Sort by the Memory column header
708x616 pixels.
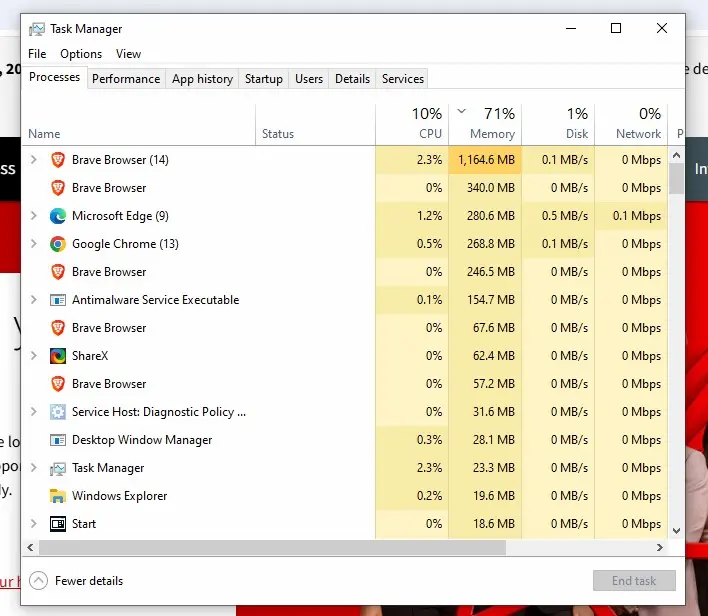(485, 125)
